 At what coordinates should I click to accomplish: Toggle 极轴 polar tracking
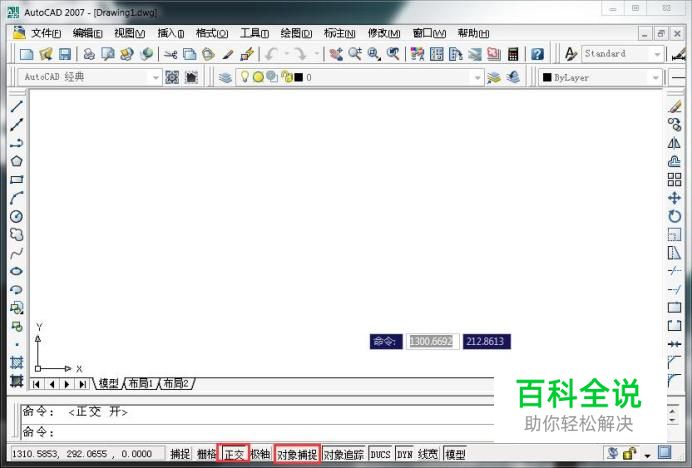[260, 454]
